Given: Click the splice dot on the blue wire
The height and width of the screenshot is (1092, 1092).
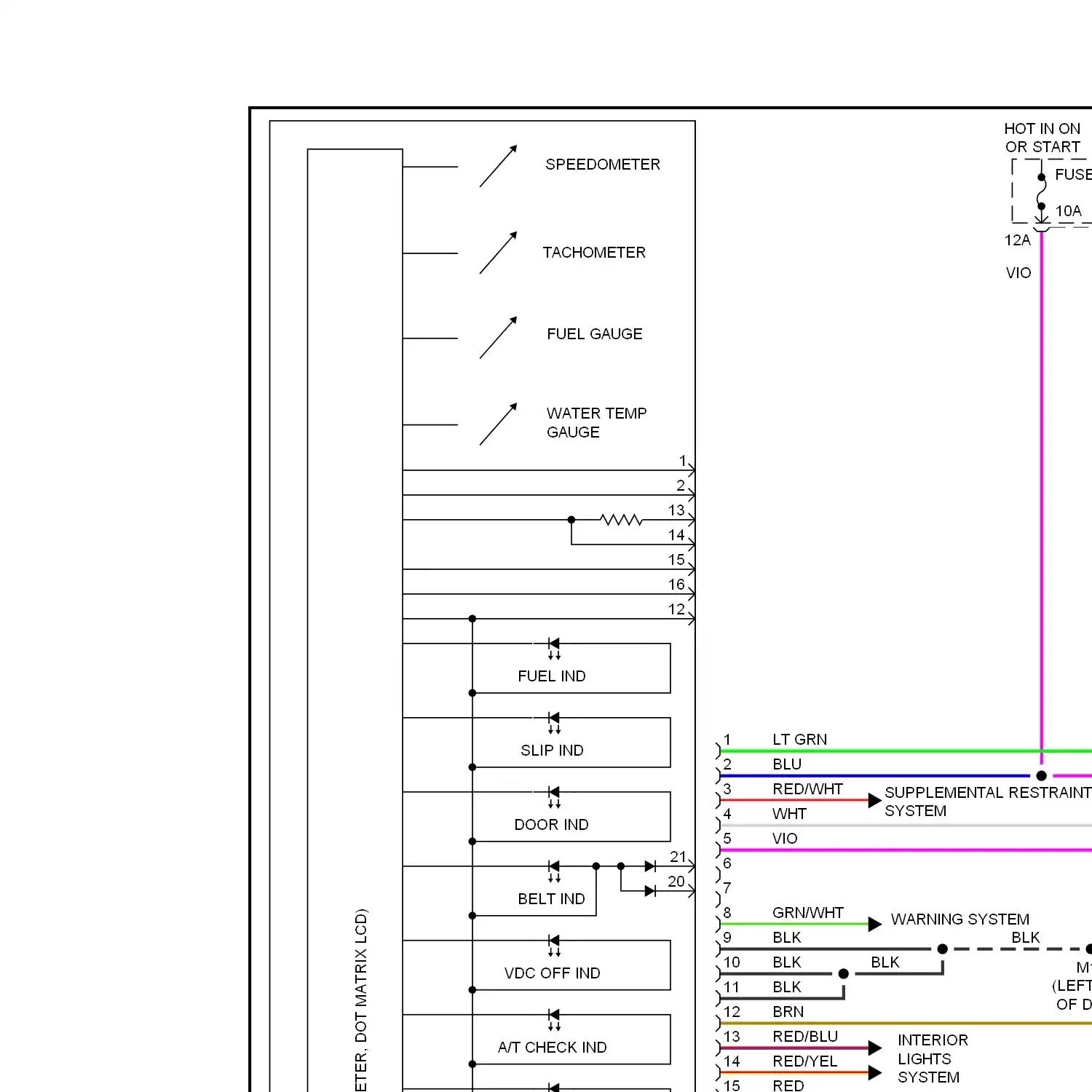Looking at the screenshot, I should (1042, 776).
